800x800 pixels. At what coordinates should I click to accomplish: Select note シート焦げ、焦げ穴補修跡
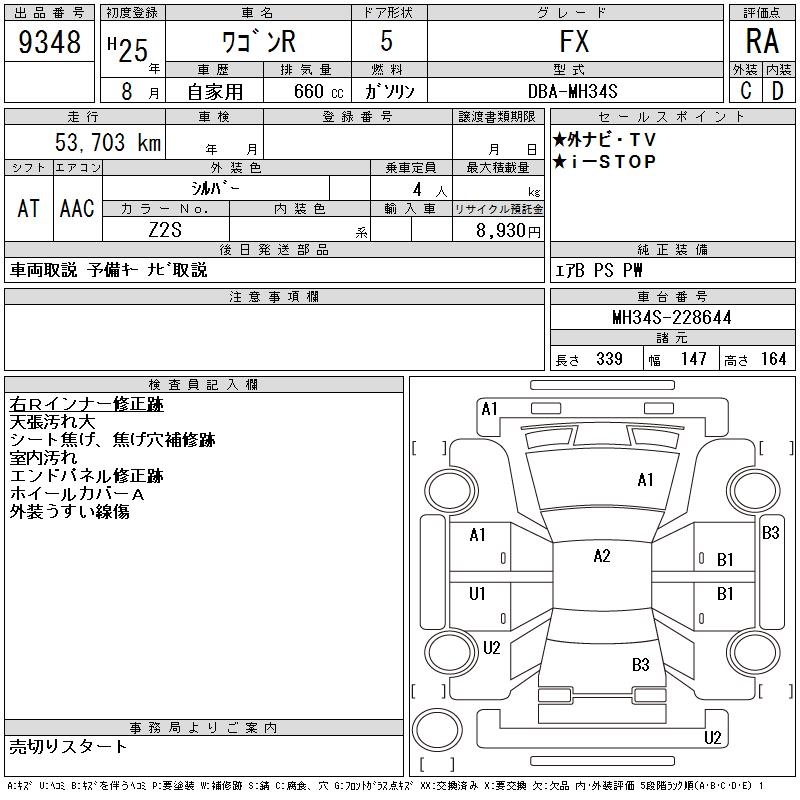pos(112,440)
